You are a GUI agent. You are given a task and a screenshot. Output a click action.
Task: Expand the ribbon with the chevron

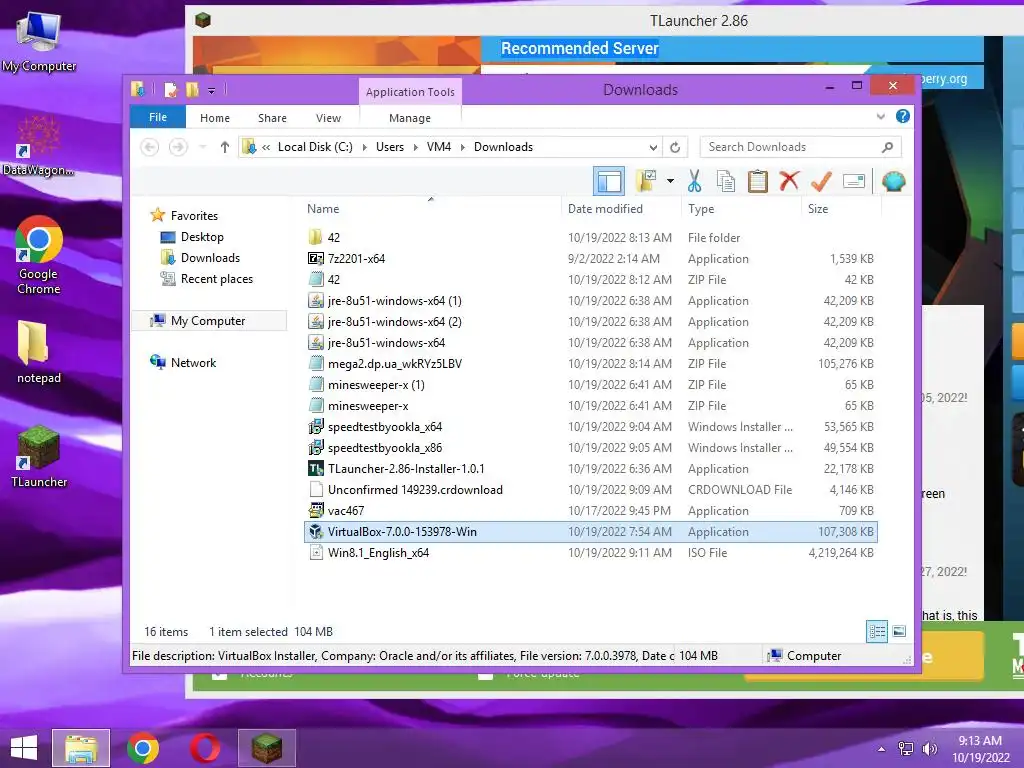click(x=880, y=116)
